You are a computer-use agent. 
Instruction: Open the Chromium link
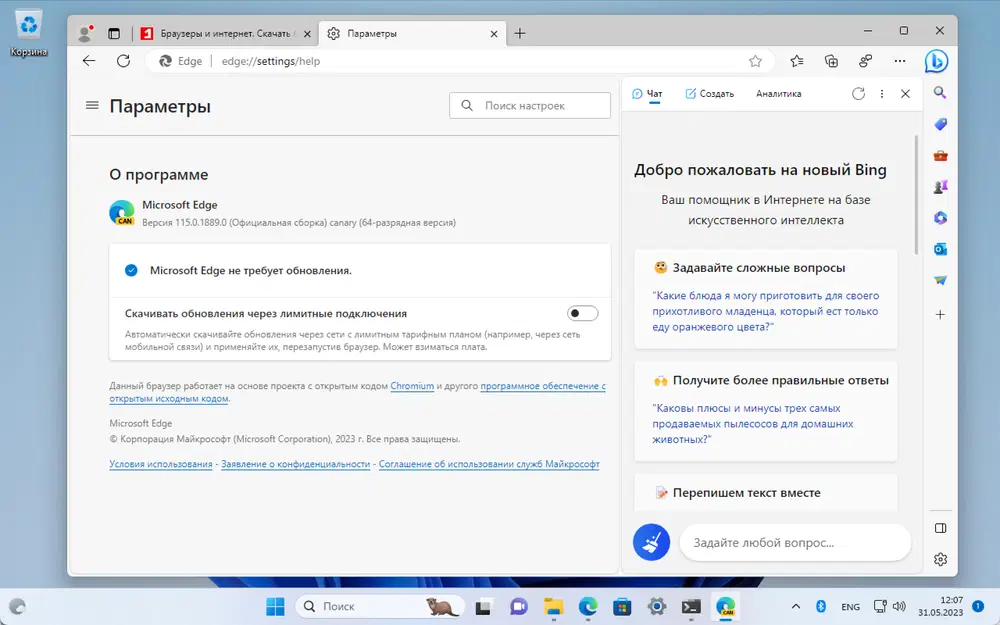(x=412, y=386)
